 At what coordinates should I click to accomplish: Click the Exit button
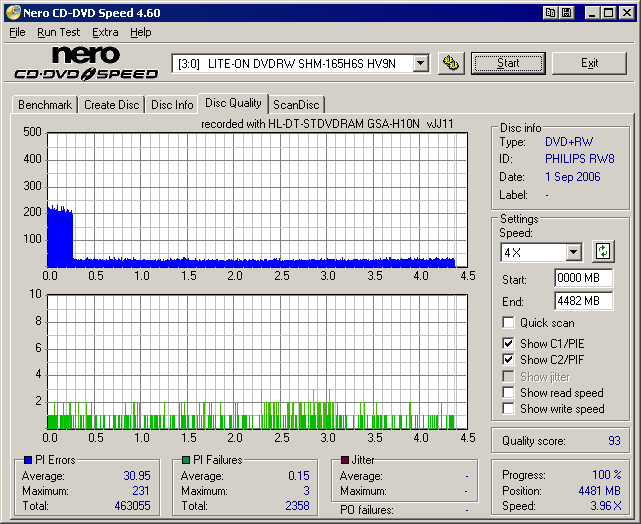589,63
